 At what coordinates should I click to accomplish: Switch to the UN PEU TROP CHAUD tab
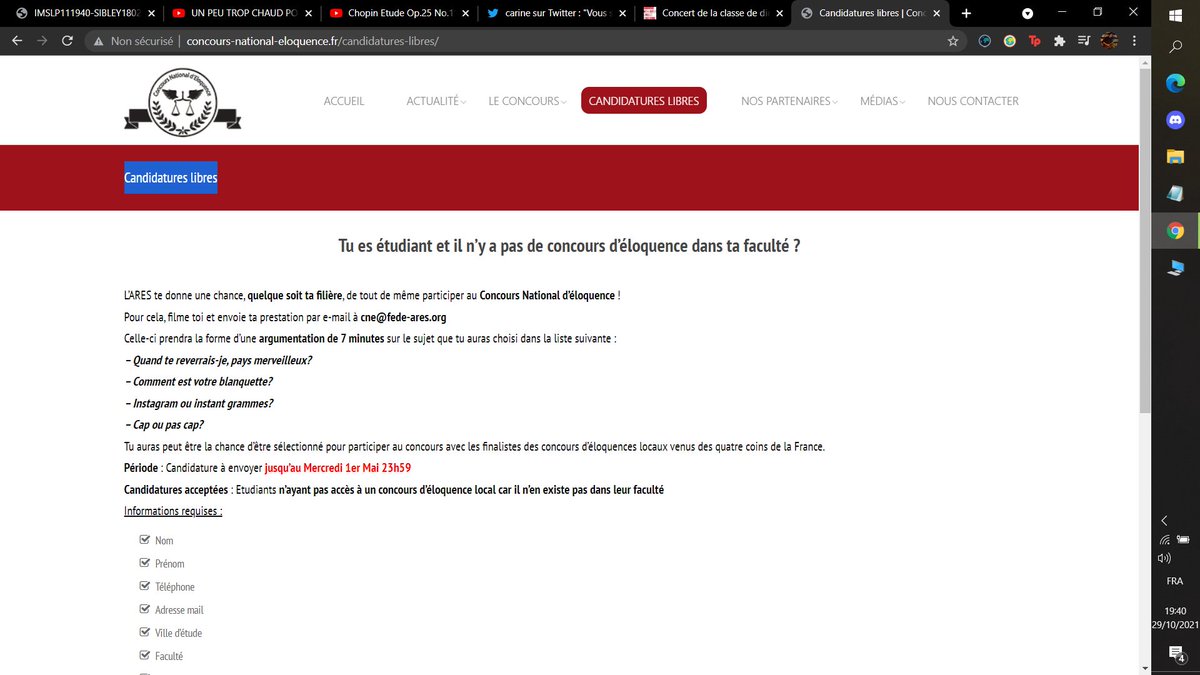pos(241,13)
